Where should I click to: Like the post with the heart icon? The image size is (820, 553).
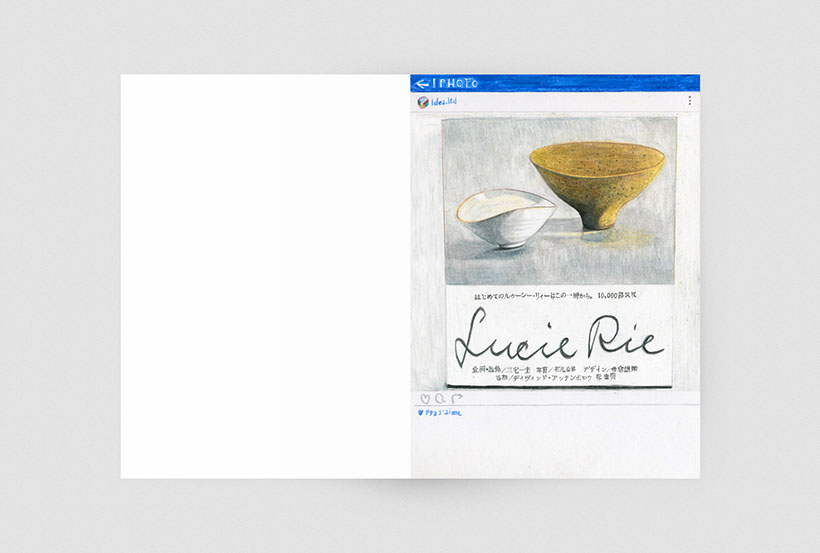[424, 398]
